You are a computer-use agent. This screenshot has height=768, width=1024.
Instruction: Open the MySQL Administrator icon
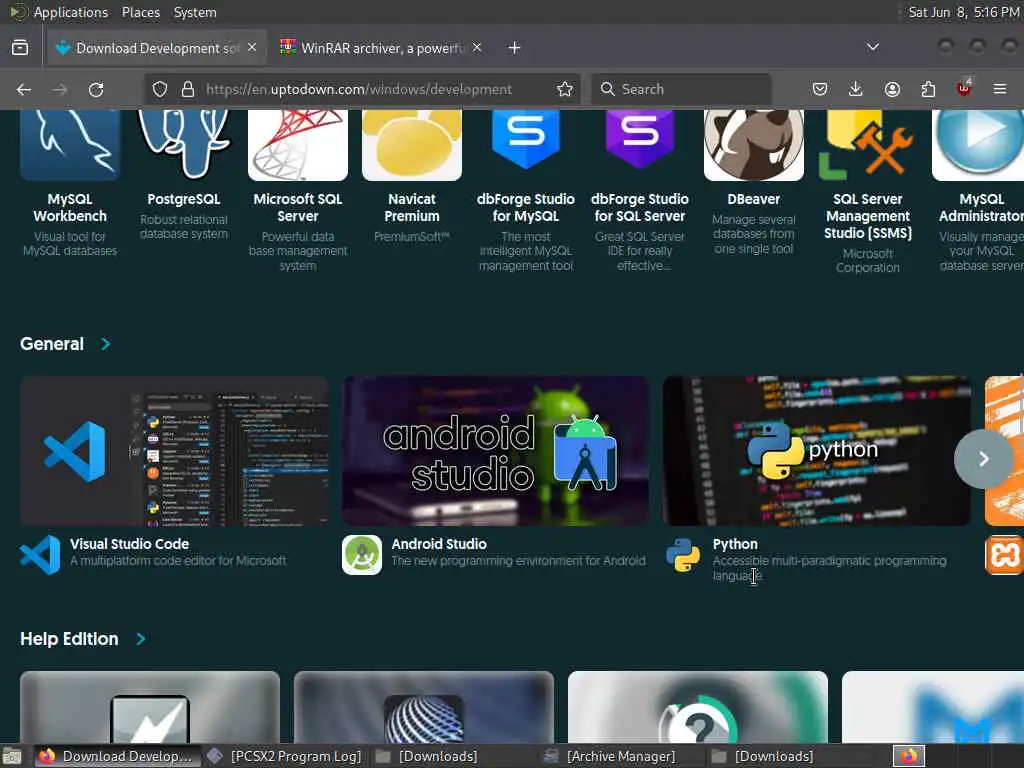[x=978, y=145]
